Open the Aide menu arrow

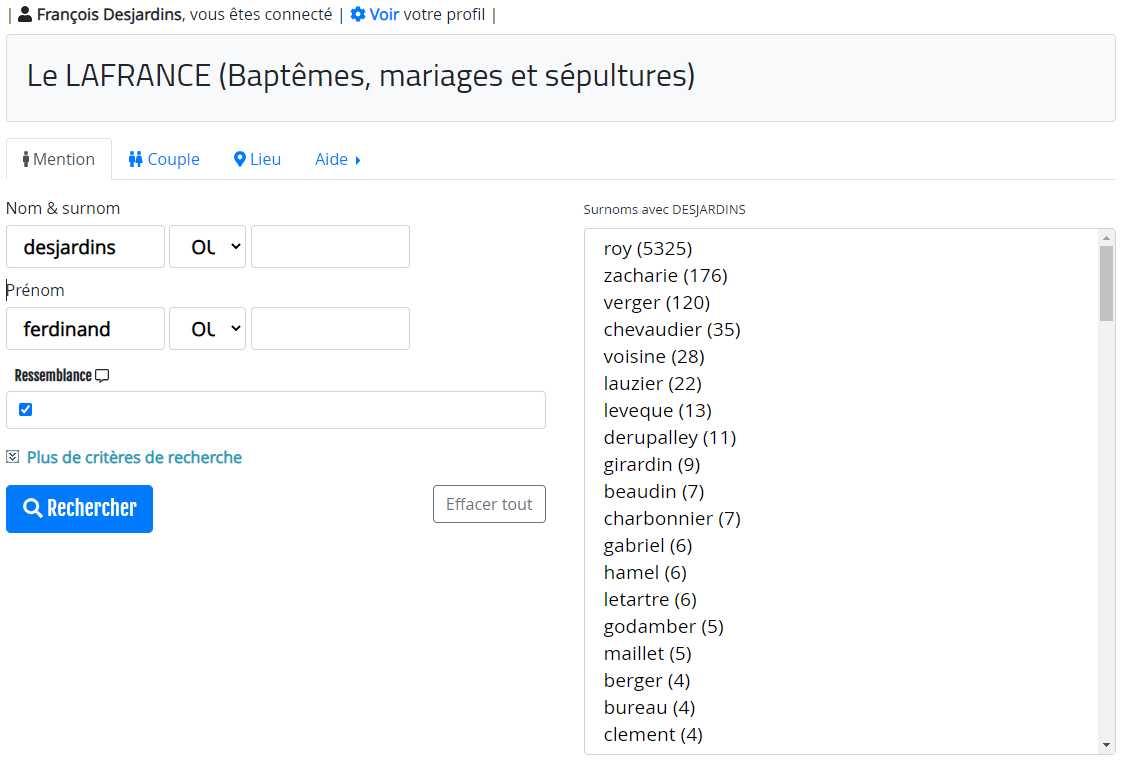point(358,160)
